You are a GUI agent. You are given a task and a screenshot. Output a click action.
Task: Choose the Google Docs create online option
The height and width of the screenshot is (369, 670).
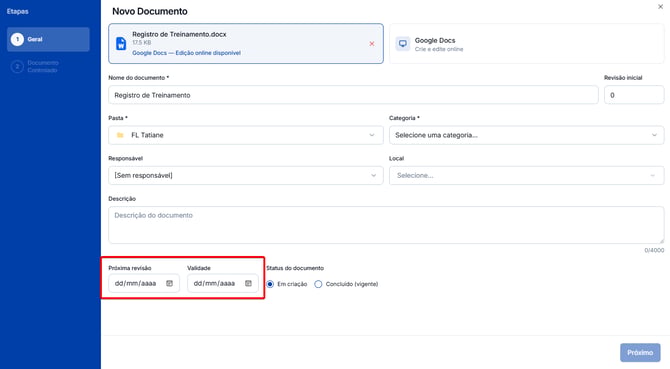pyautogui.click(x=526, y=44)
